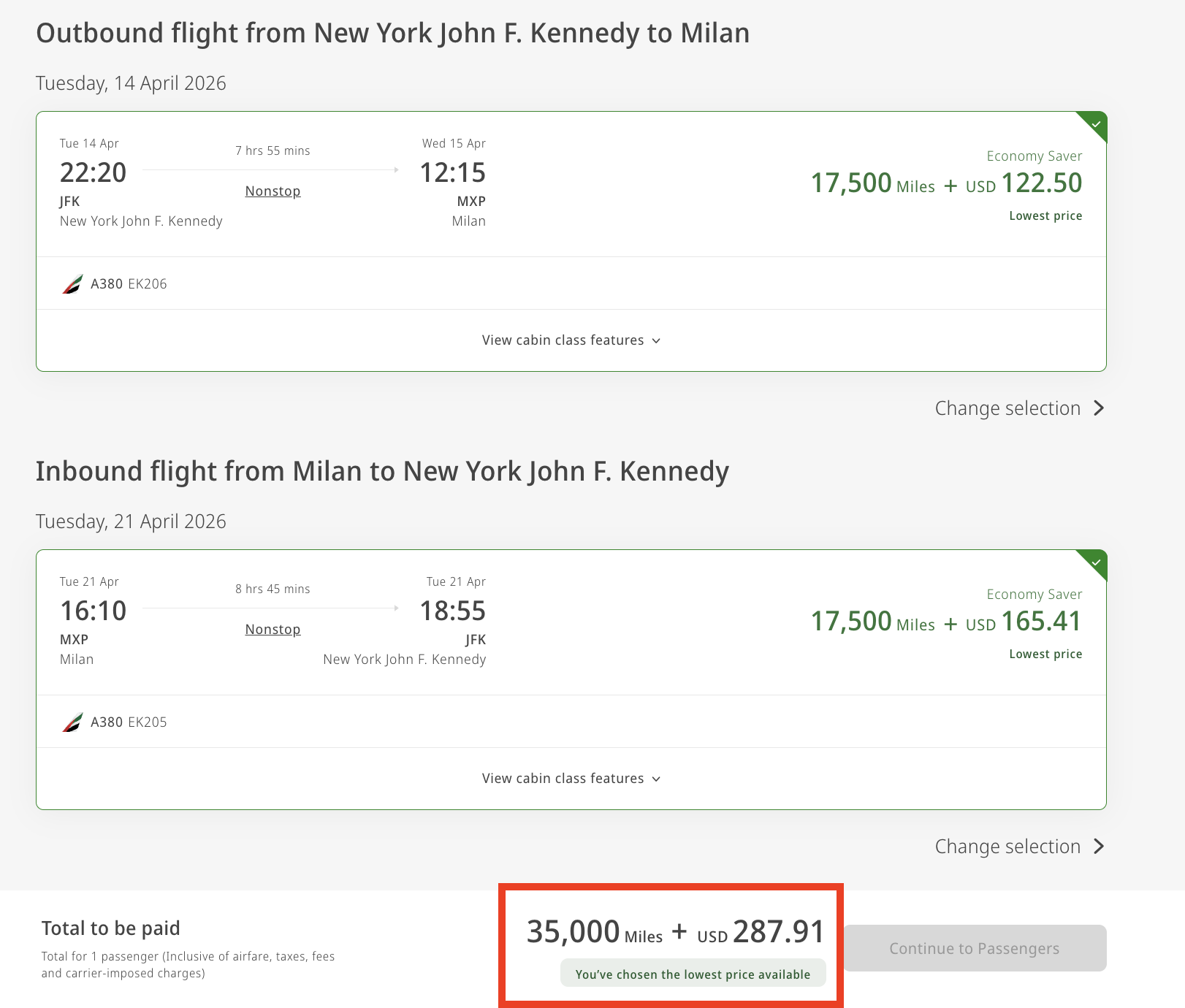Image resolution: width=1185 pixels, height=1008 pixels.
Task: Select outbound Economy Saver 122.50 fare
Action: tap(946, 183)
